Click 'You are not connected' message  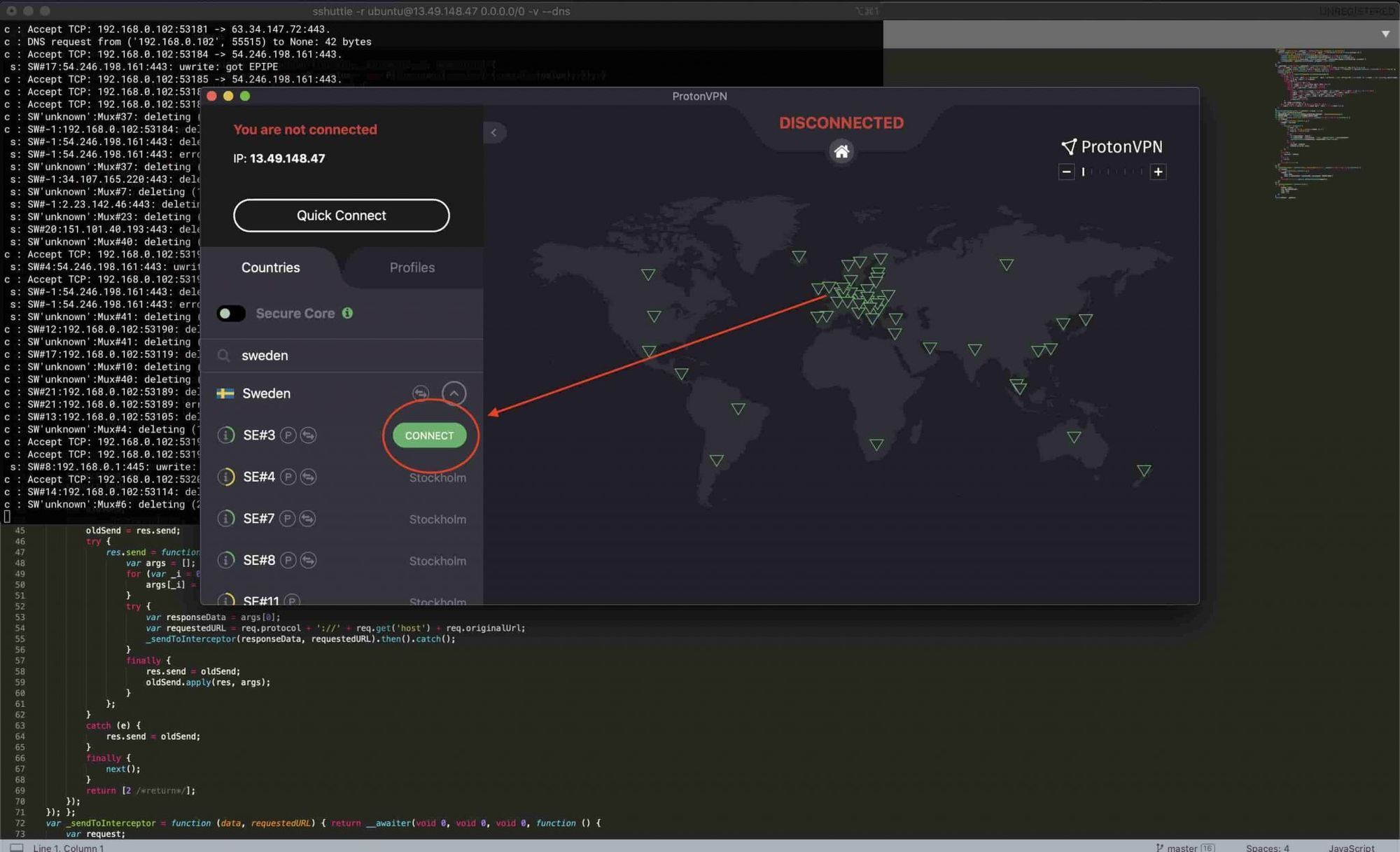coord(305,130)
